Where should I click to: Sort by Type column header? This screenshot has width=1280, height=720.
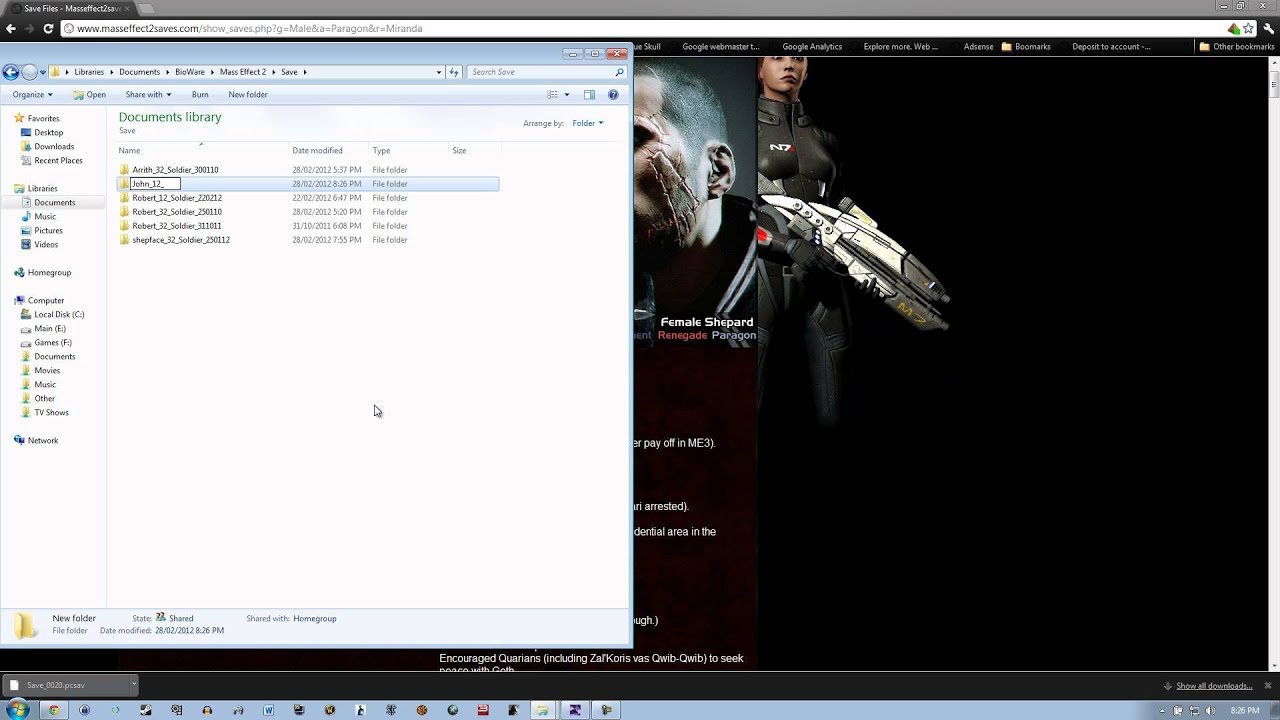(x=408, y=150)
